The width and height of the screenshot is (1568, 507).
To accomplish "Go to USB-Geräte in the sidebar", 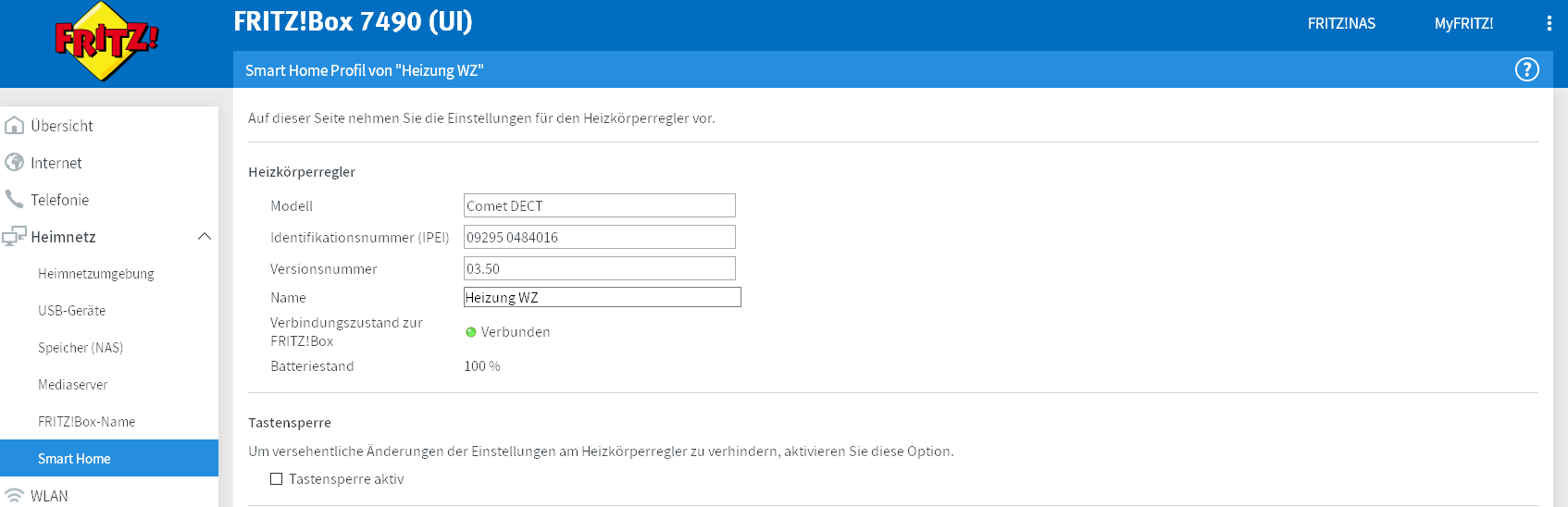I will click(x=72, y=311).
